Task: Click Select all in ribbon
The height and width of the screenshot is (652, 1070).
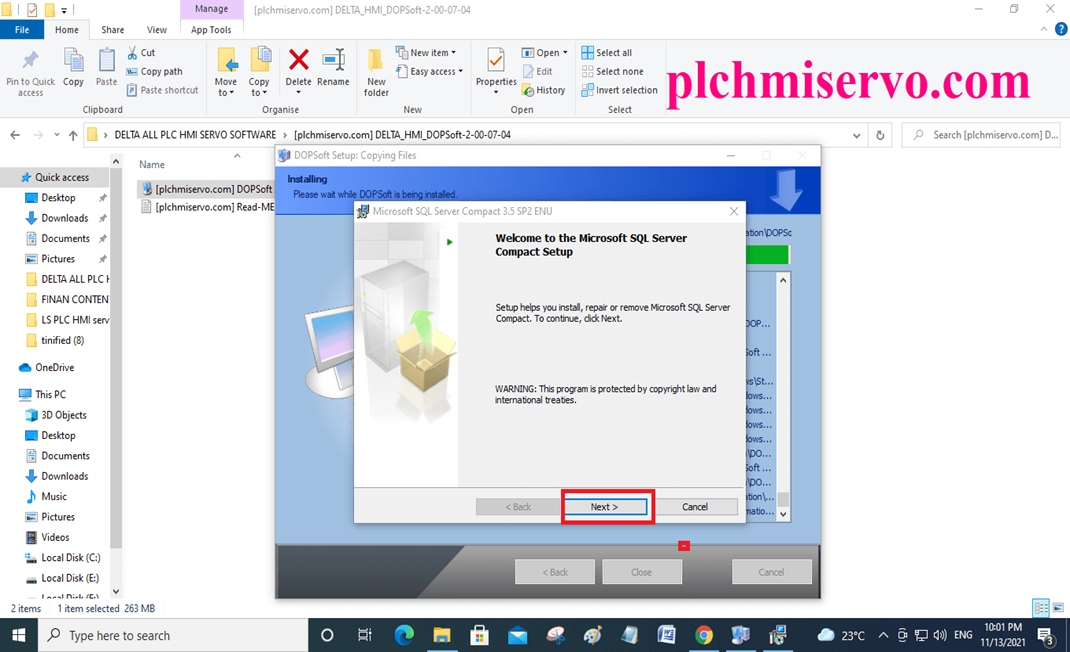Action: coord(607,53)
